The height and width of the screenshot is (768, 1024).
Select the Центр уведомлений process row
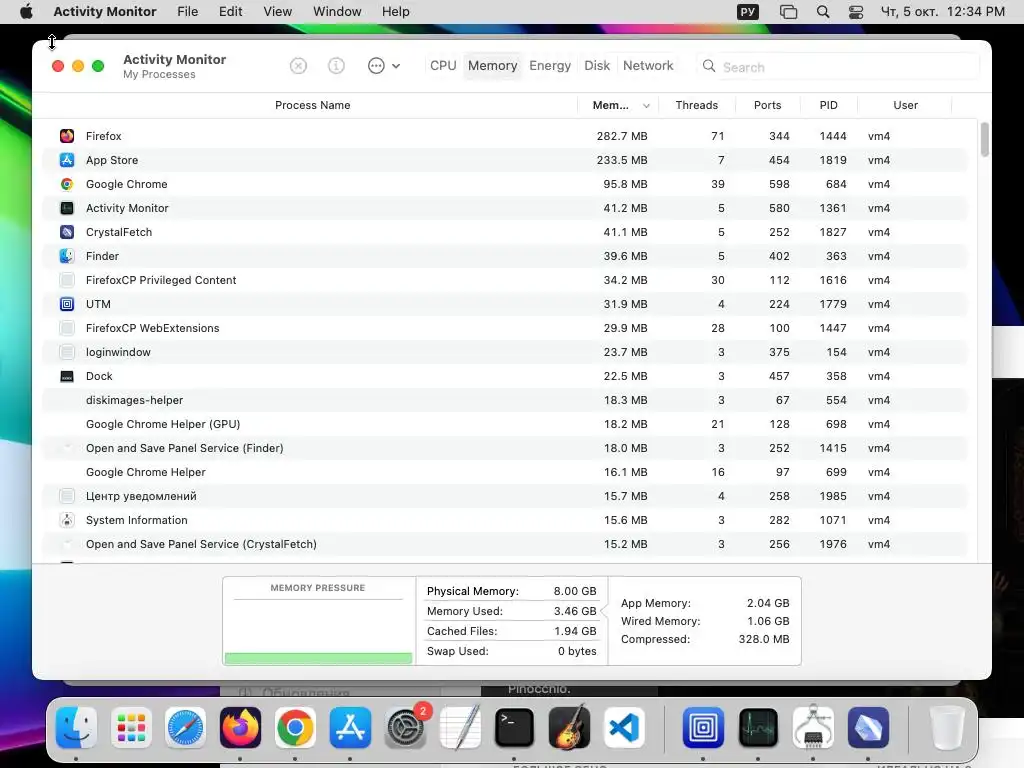tap(505, 496)
